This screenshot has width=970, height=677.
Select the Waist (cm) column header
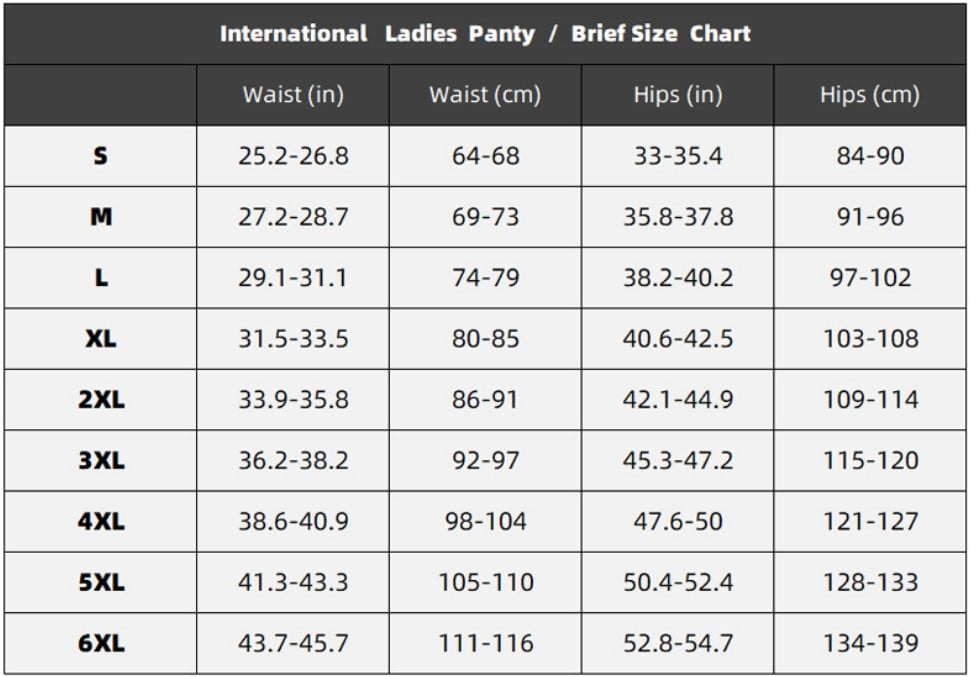pos(486,95)
